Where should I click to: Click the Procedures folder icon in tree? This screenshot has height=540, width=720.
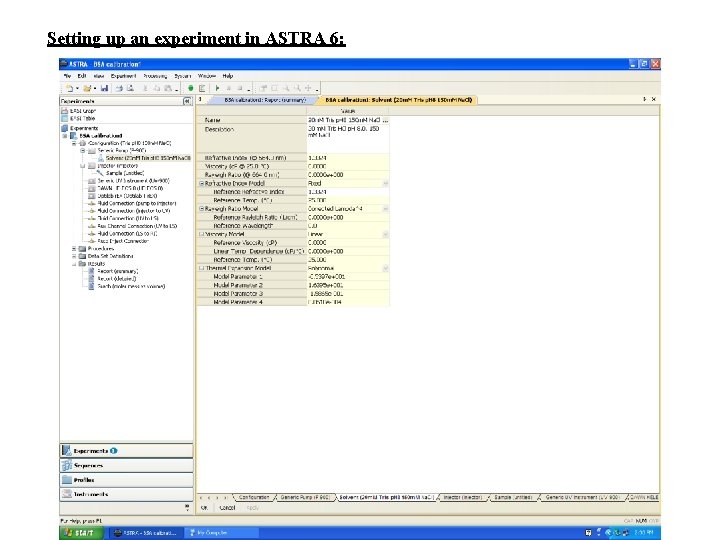[82, 248]
